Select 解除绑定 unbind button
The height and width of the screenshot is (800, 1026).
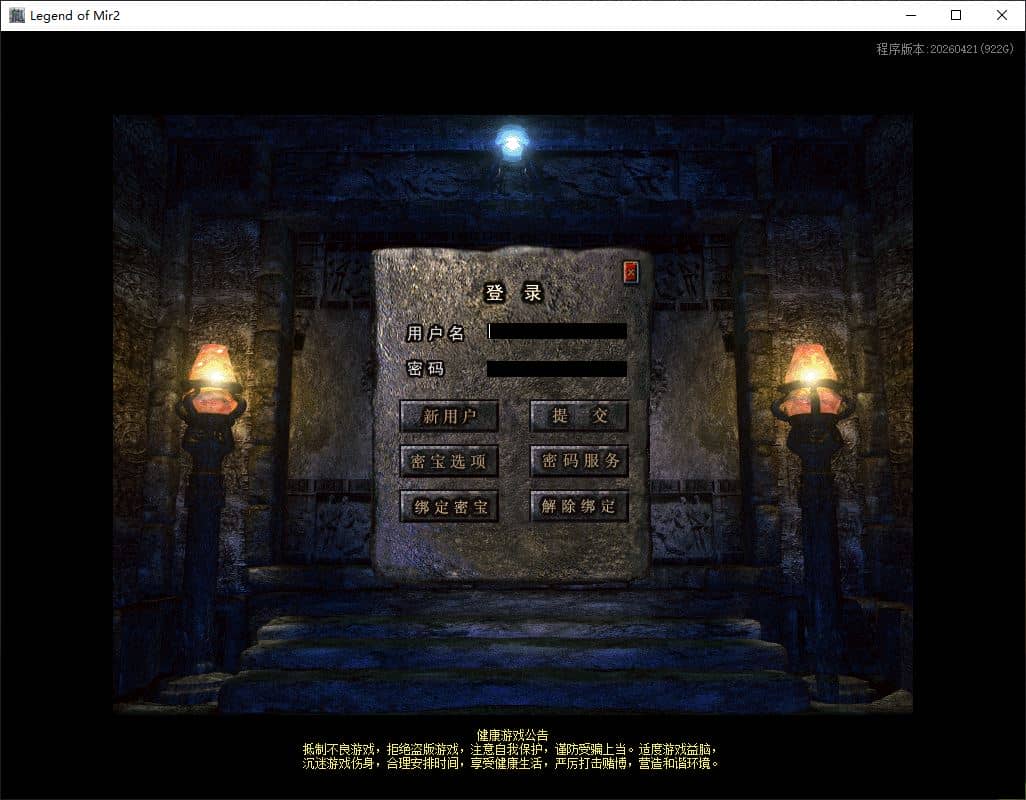click(x=579, y=506)
